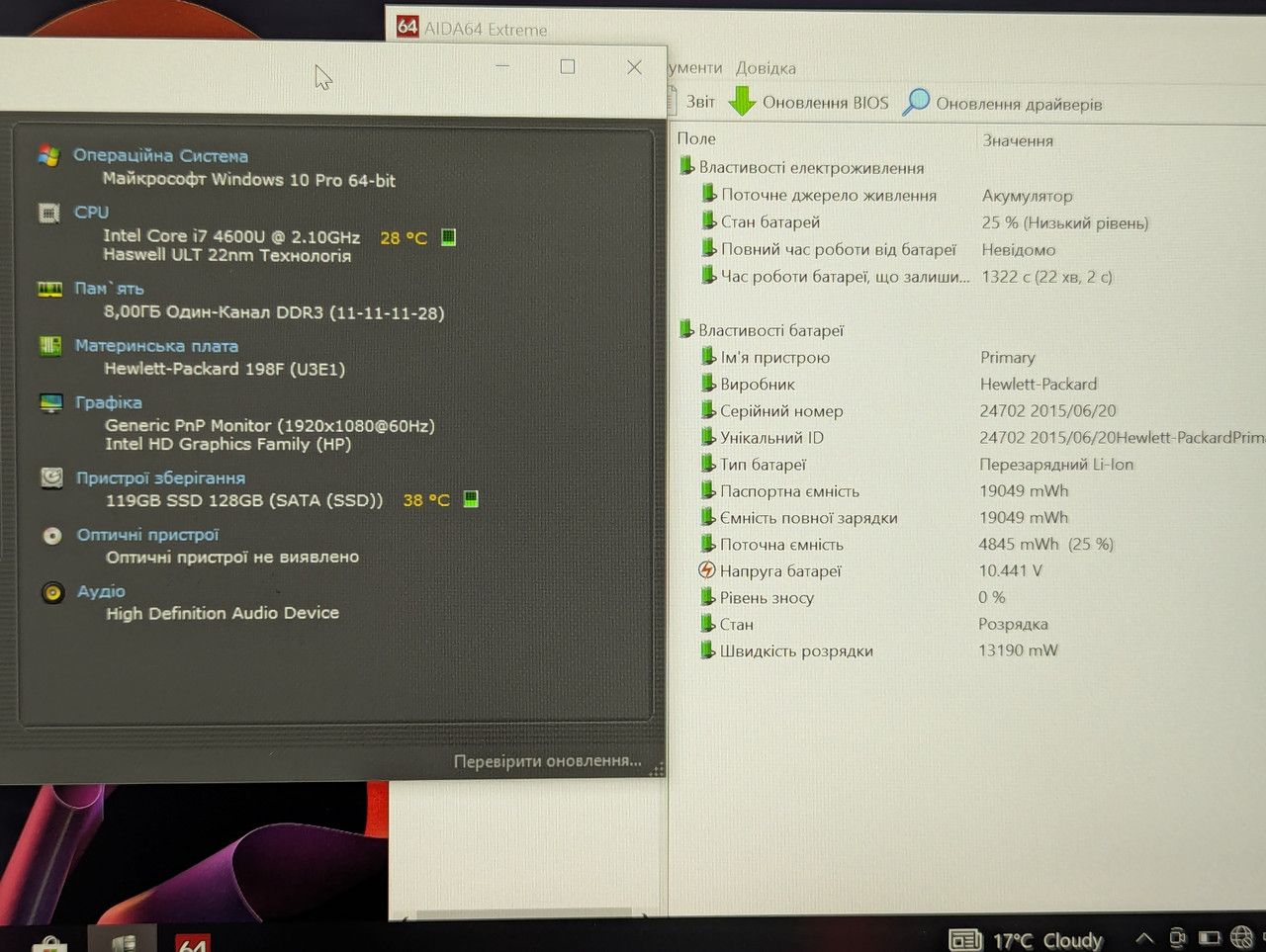Click the driver update magnifier icon
This screenshot has width=1266, height=952.
point(917,102)
